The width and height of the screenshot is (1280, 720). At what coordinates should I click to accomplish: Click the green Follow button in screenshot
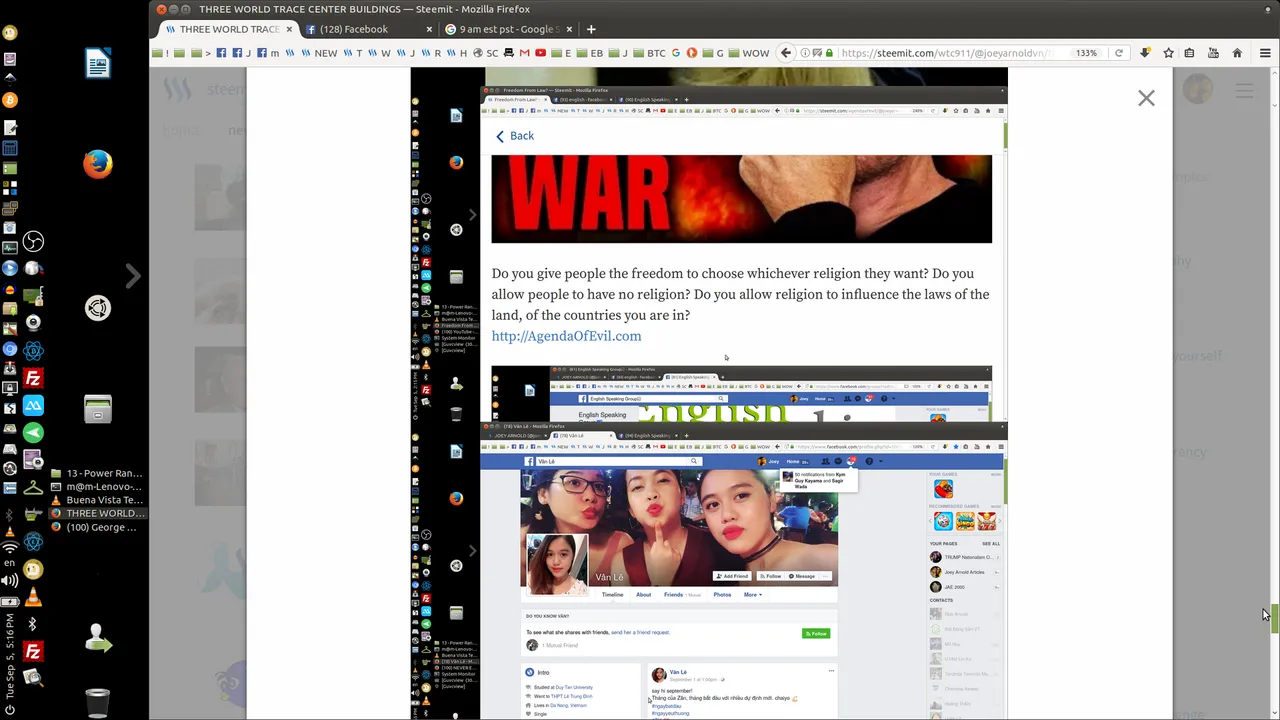[x=816, y=633]
